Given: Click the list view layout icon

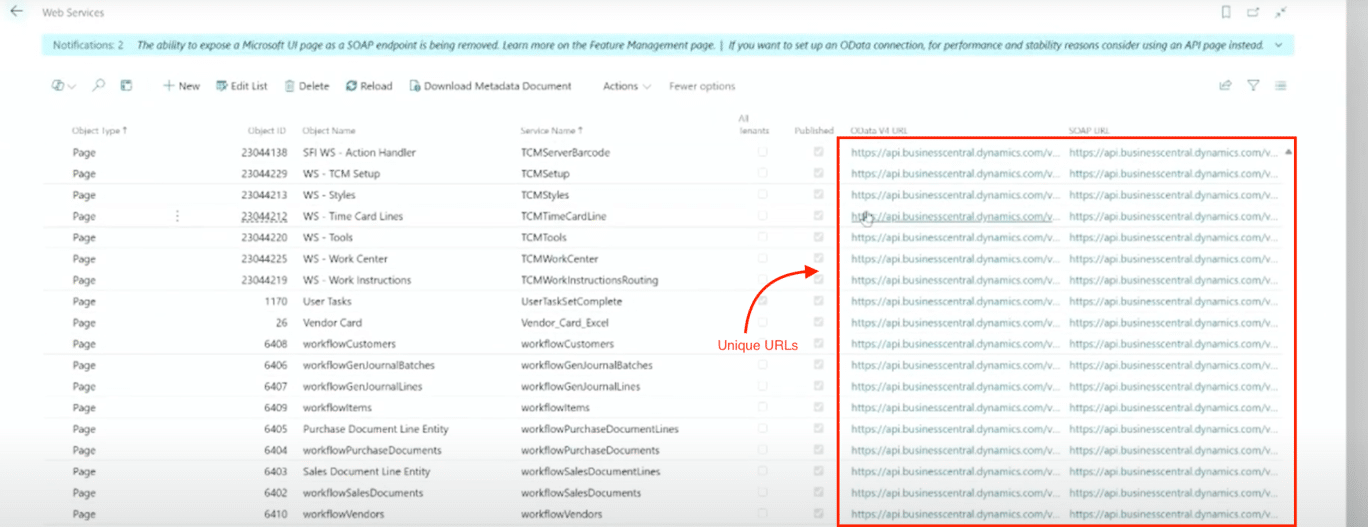Looking at the screenshot, I should pyautogui.click(x=1280, y=86).
